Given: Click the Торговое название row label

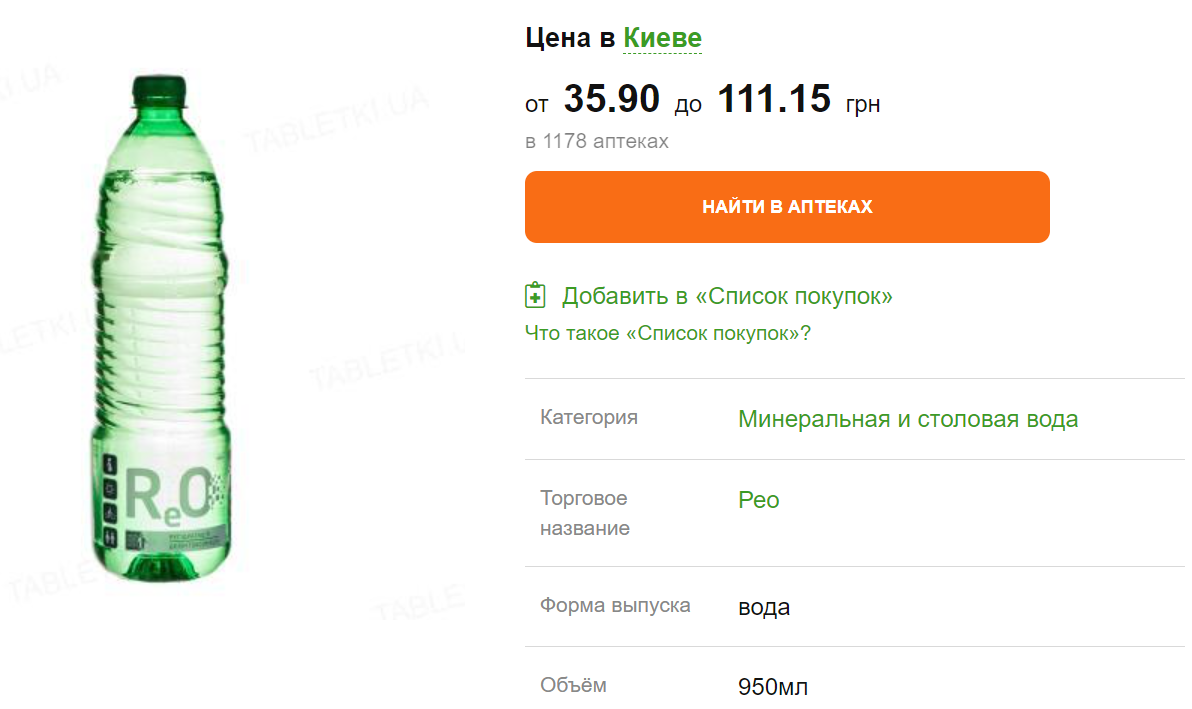Looking at the screenshot, I should click(585, 513).
